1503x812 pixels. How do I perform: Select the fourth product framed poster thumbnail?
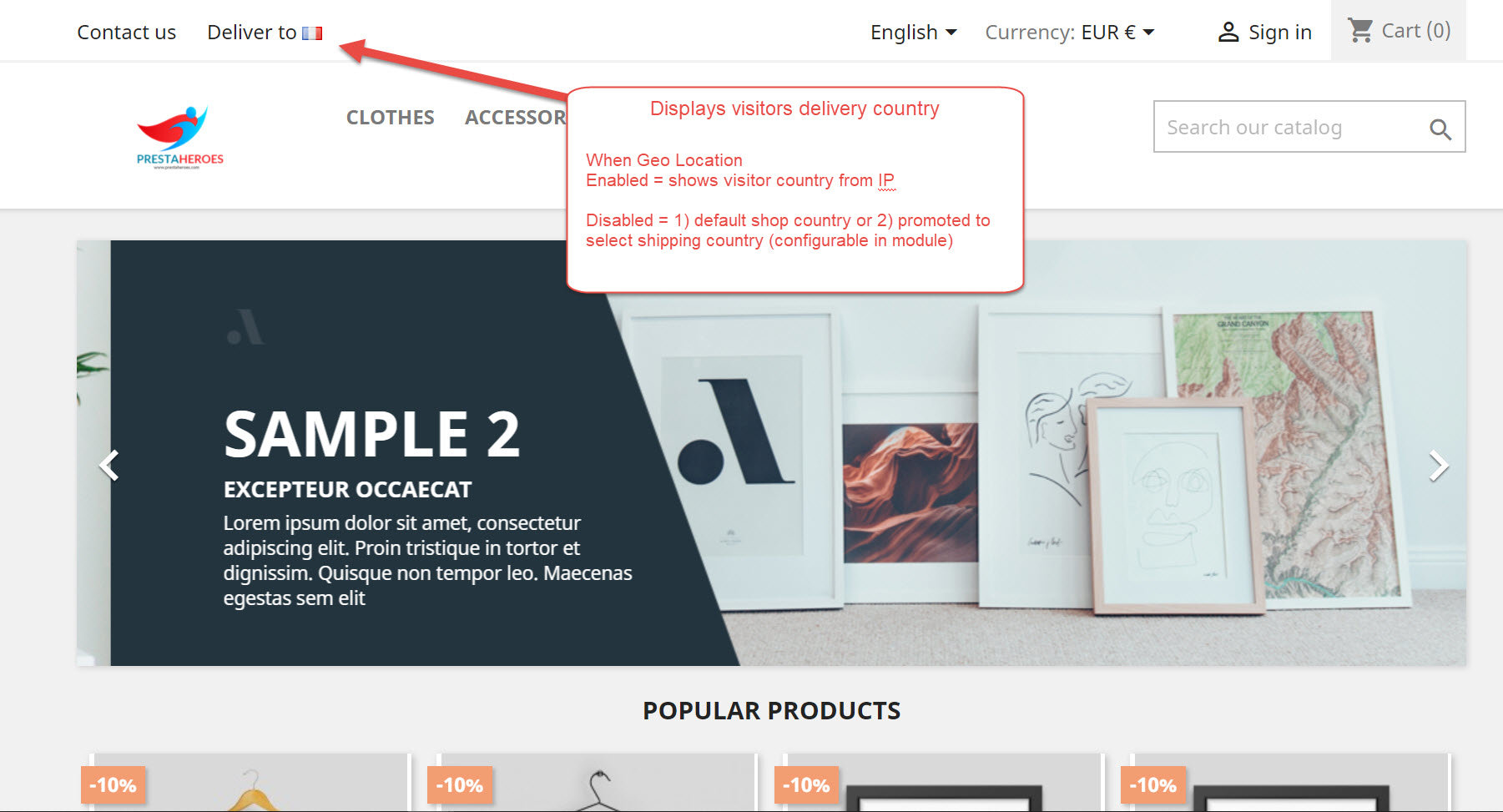coord(1291,782)
